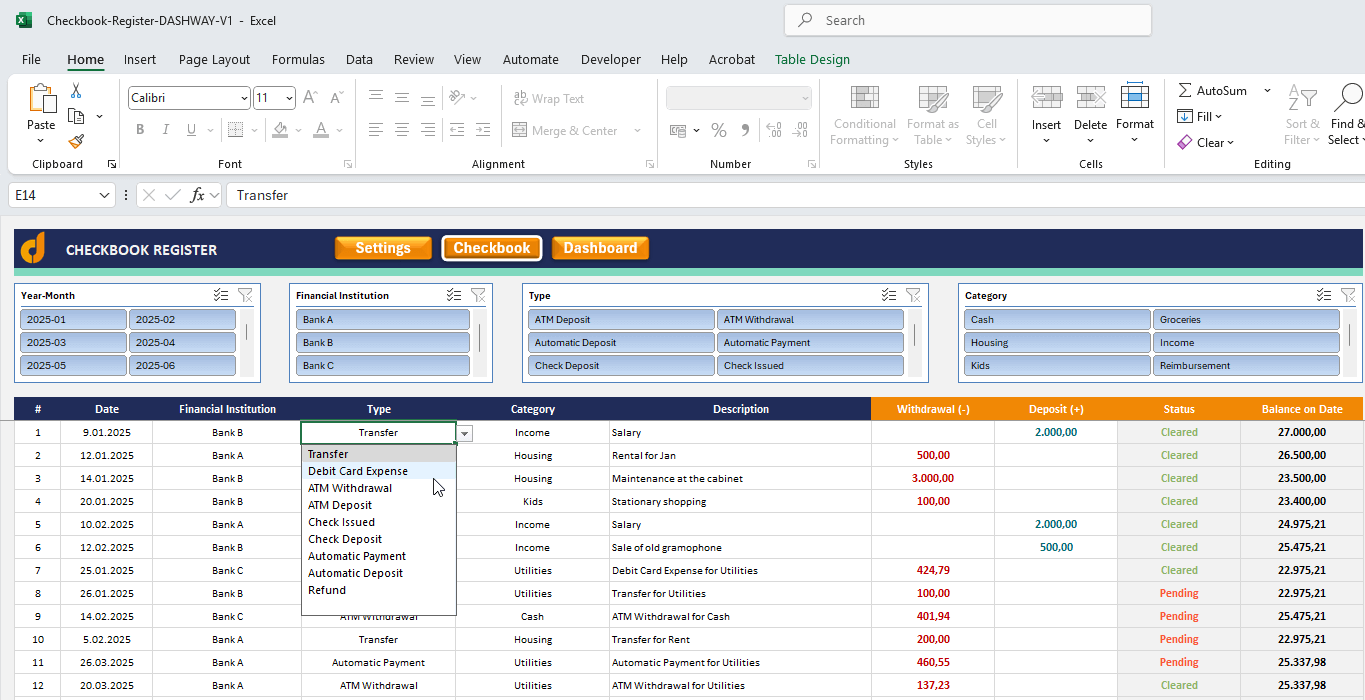Open the Sort & Filter menu
1365x700 pixels.
1301,116
